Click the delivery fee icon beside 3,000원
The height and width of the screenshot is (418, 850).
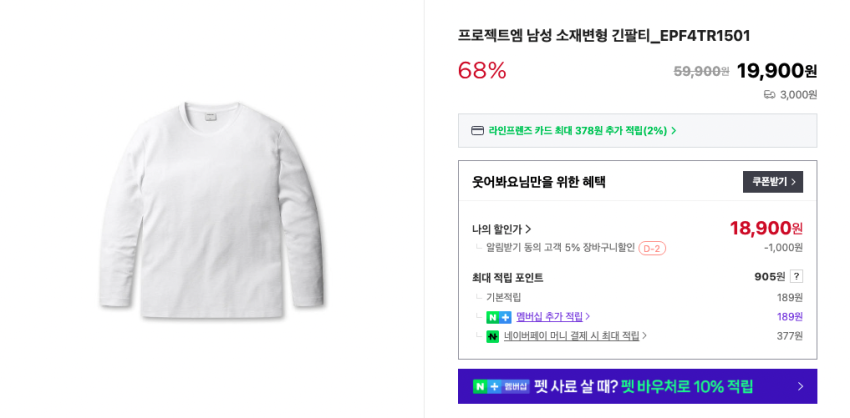click(769, 95)
